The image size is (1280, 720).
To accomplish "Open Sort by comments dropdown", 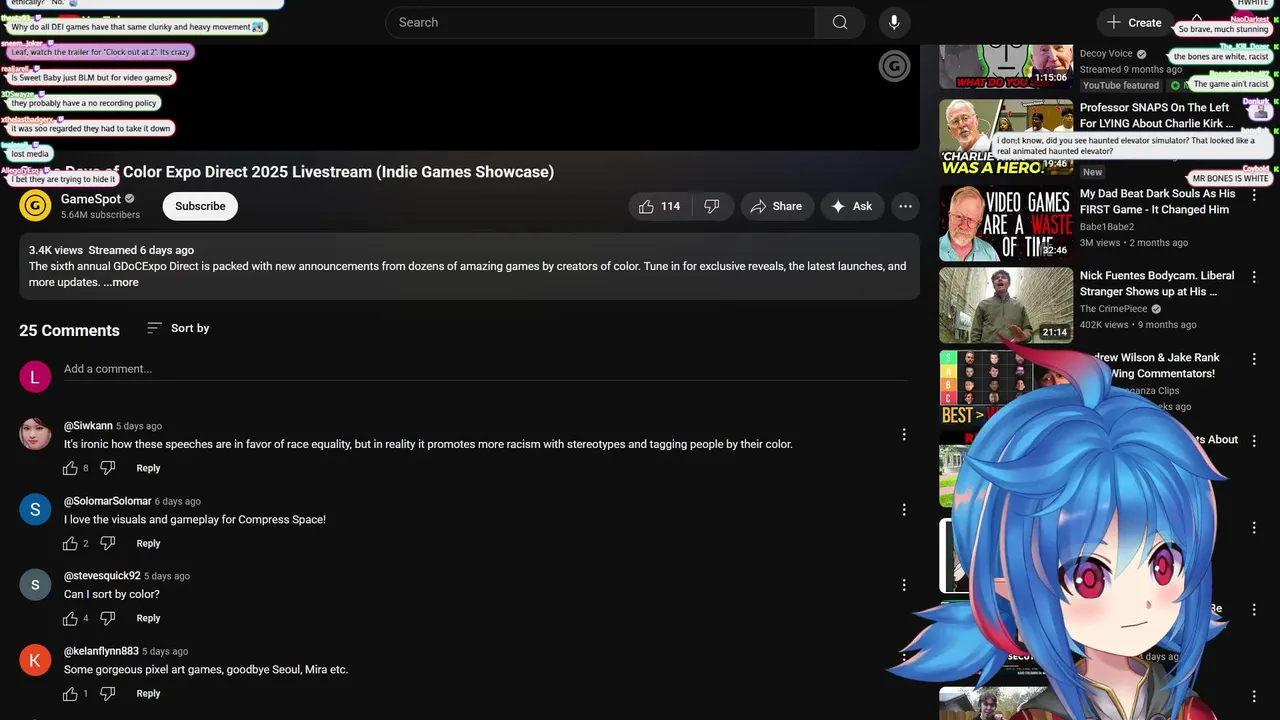I will click(177, 328).
